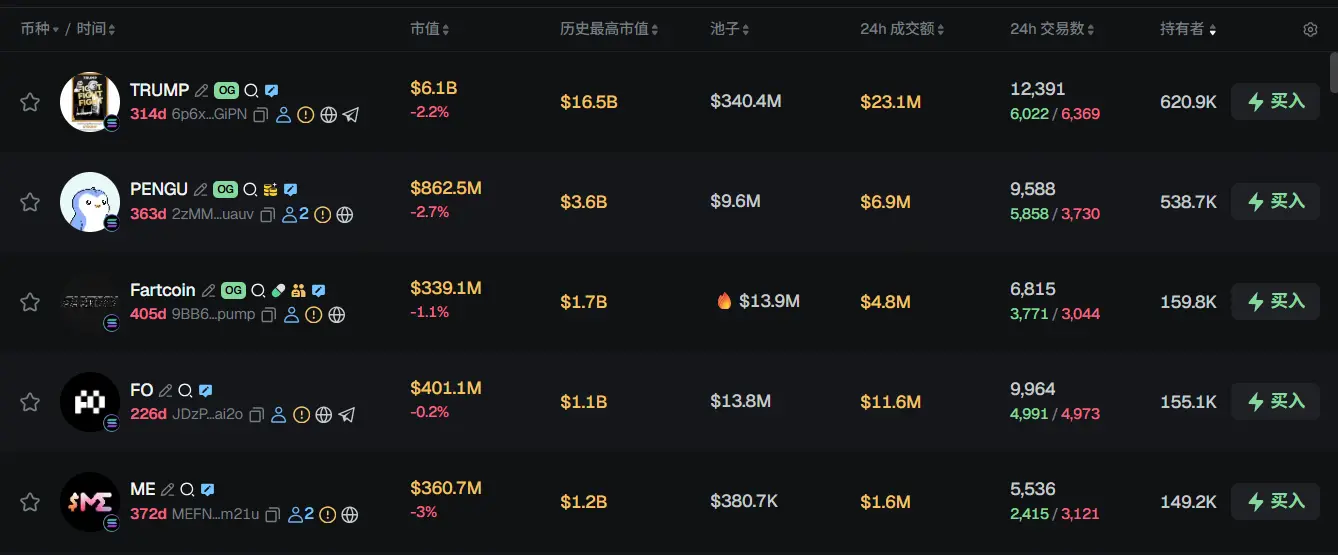Buy FO with the 买入 button
The width and height of the screenshot is (1338, 555).
(x=1275, y=402)
